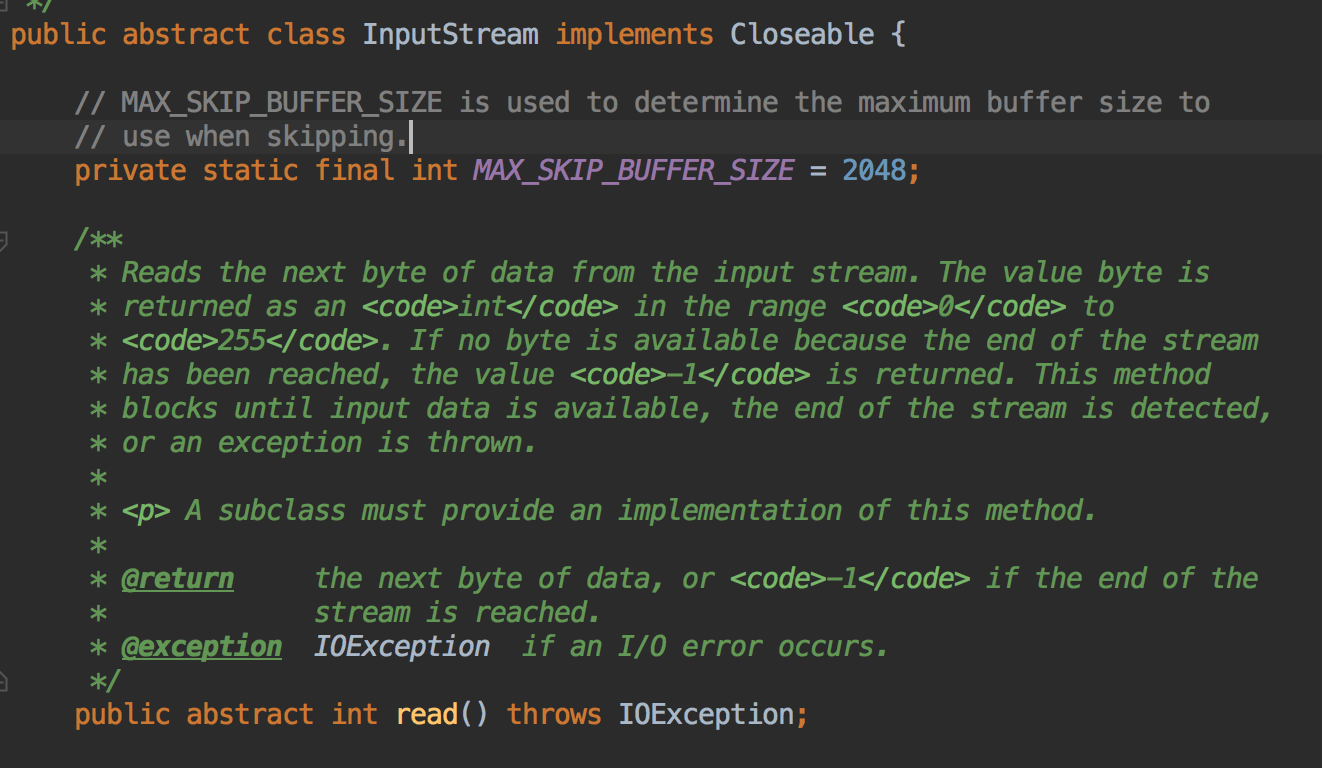
Task: Collapse the Javadoc block at its opening fold marker
Action: pyautogui.click(x=3, y=239)
